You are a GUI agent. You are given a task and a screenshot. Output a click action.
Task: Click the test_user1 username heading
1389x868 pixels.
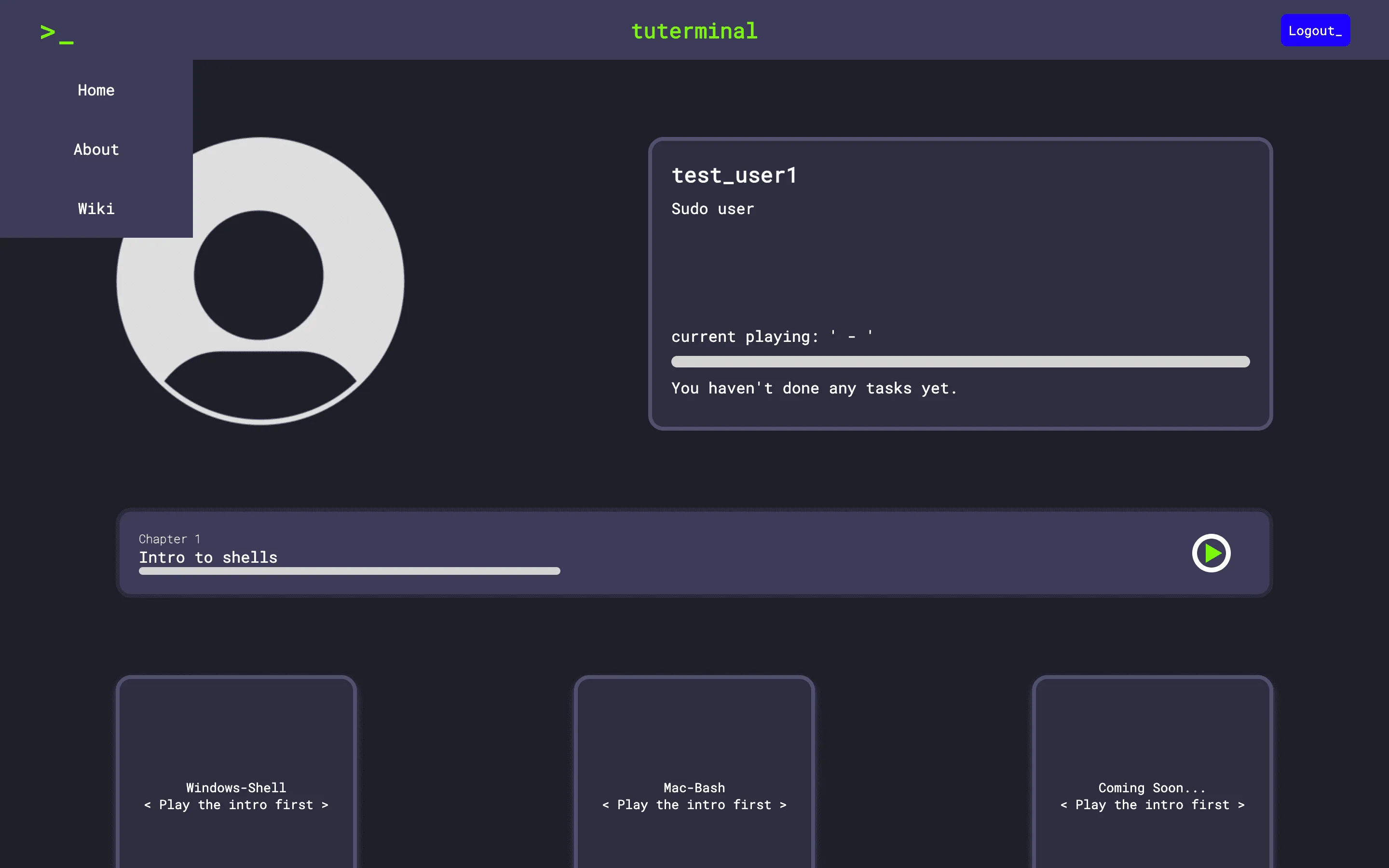coord(734,176)
